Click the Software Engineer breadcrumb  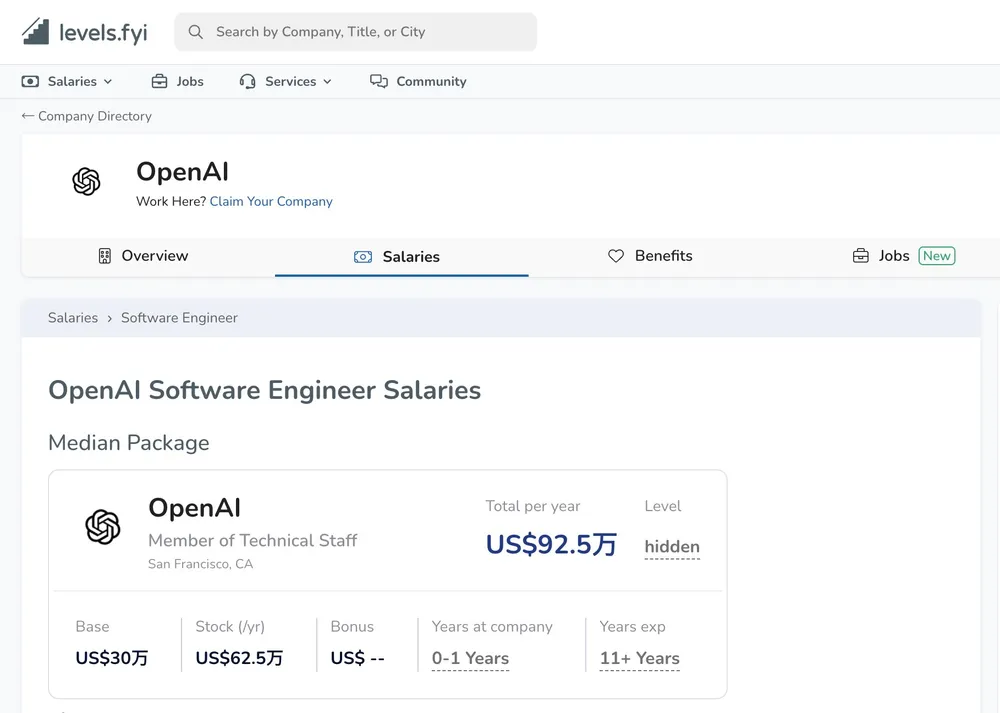[179, 318]
